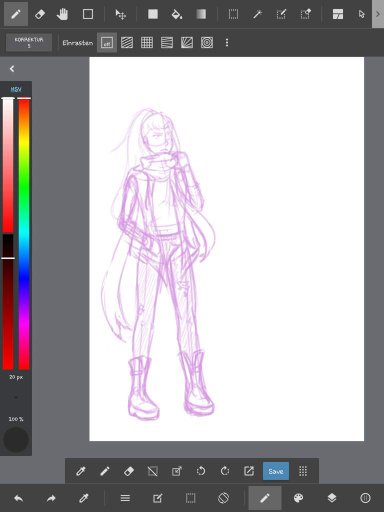Open the Korrektur stabilizer setting
This screenshot has width=384, height=512.
[29, 42]
